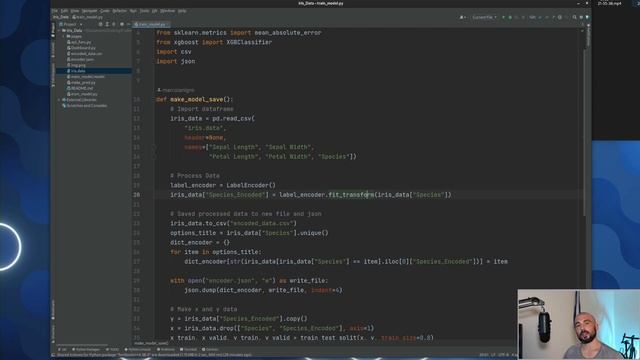
Task: Switch to the train_model.py editor tab
Action: (x=151, y=24)
